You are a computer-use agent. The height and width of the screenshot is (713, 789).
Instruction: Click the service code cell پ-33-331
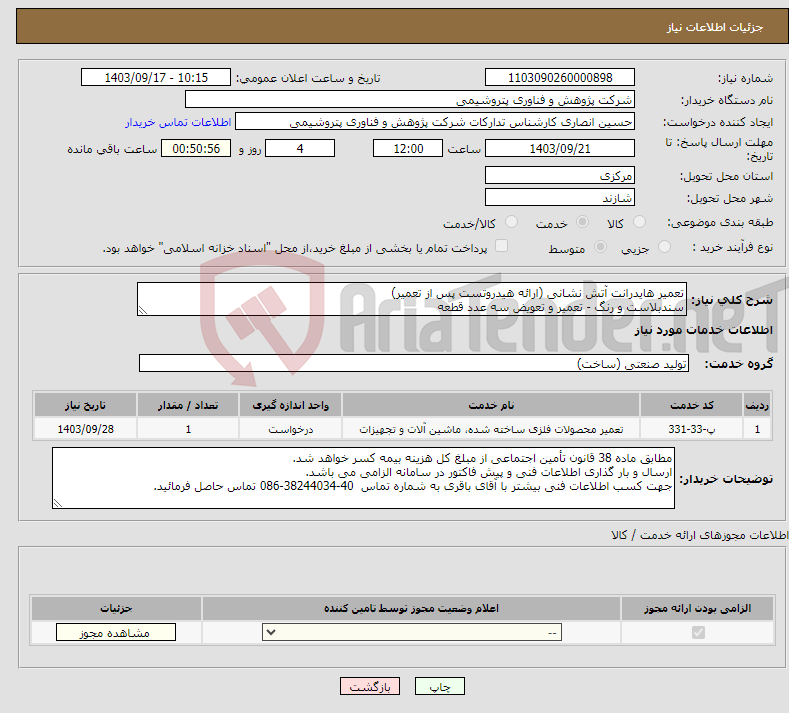click(x=691, y=429)
